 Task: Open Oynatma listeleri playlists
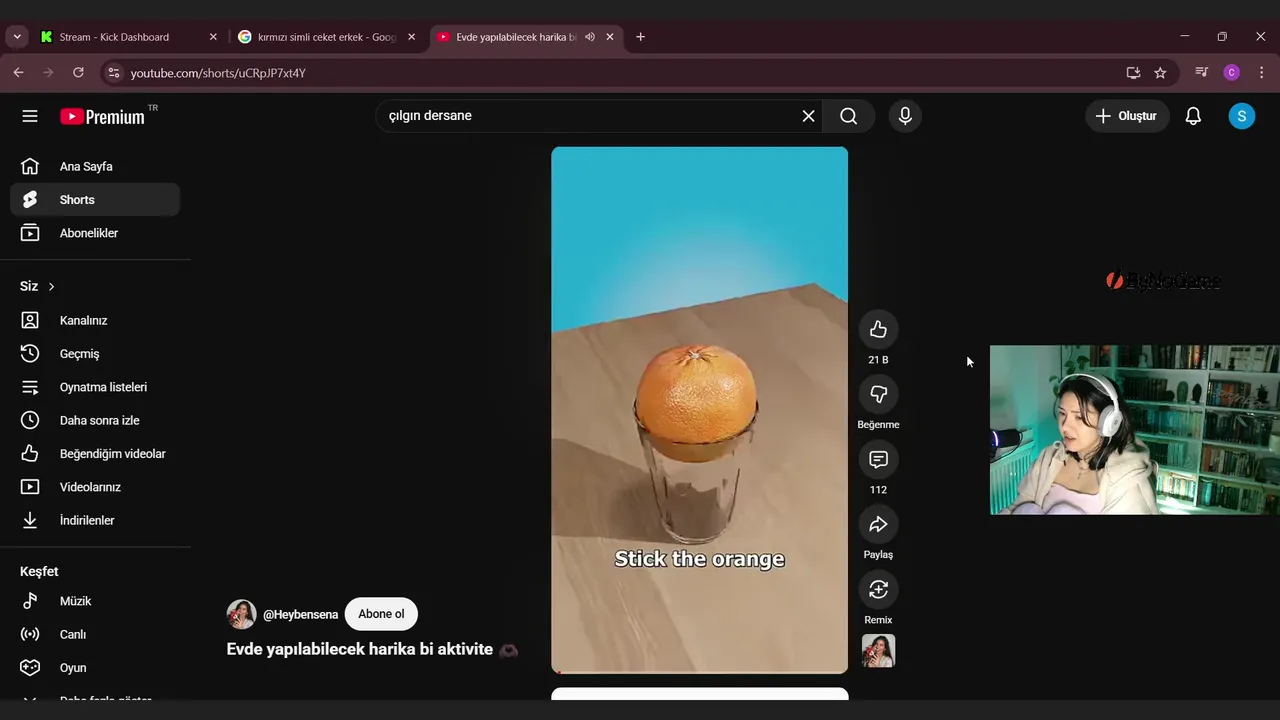[95, 387]
